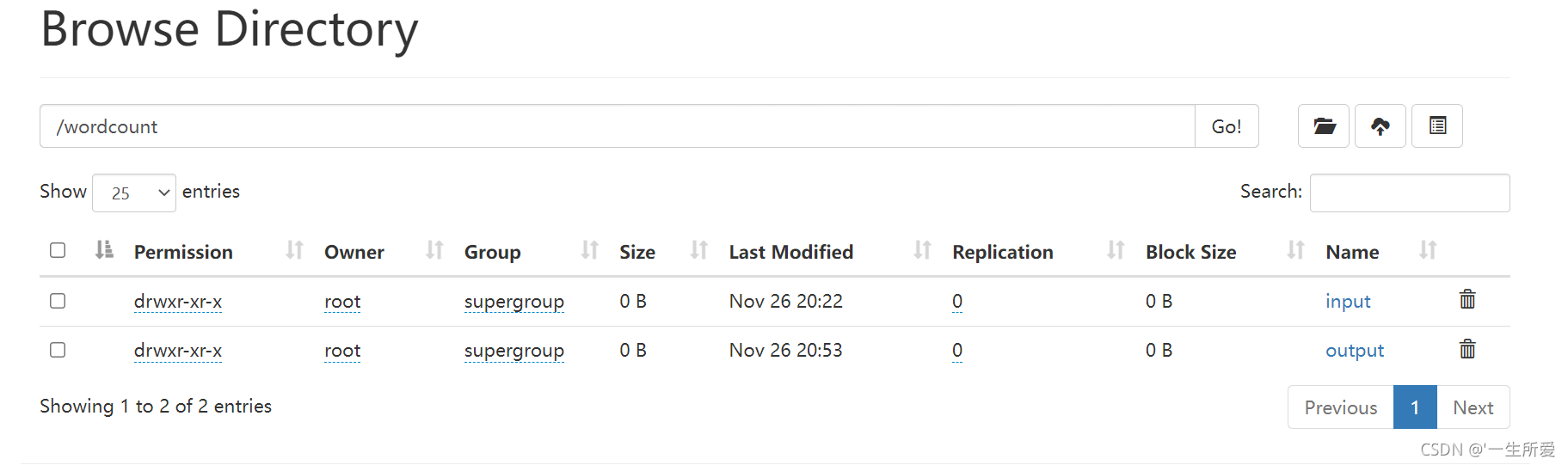Click the cut and paste list icon

click(x=1437, y=126)
